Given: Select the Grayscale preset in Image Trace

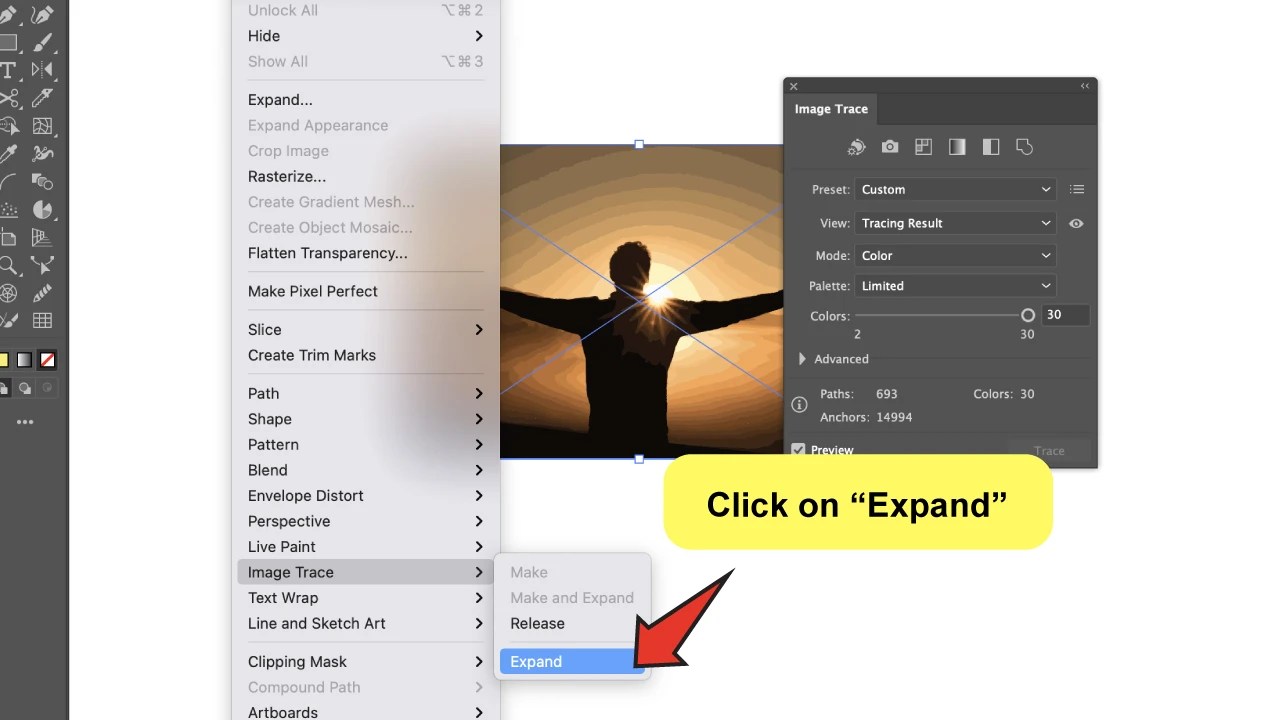Looking at the screenshot, I should pos(958,147).
